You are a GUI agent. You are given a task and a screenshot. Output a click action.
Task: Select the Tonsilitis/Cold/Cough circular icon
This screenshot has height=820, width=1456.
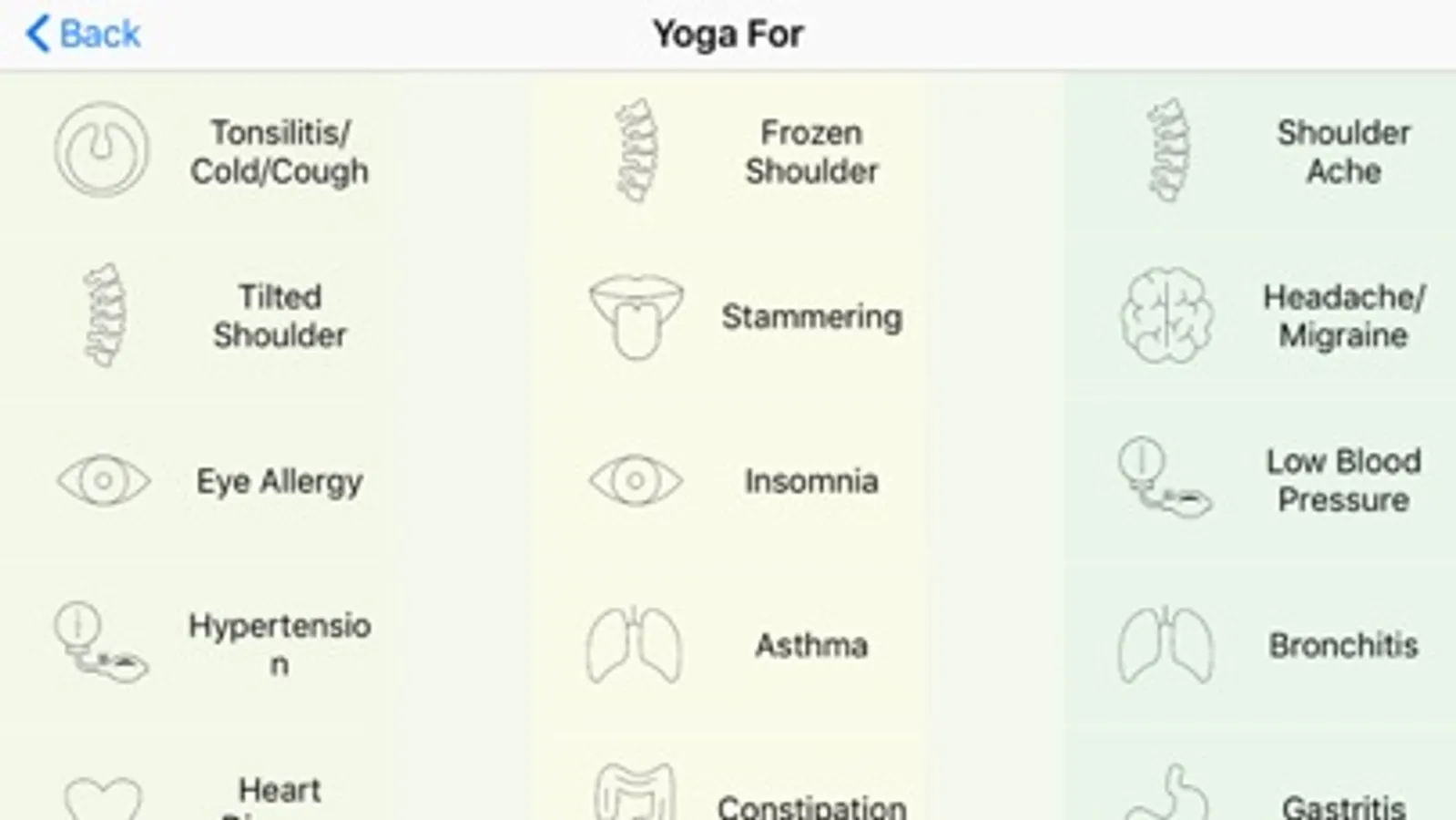[101, 150]
